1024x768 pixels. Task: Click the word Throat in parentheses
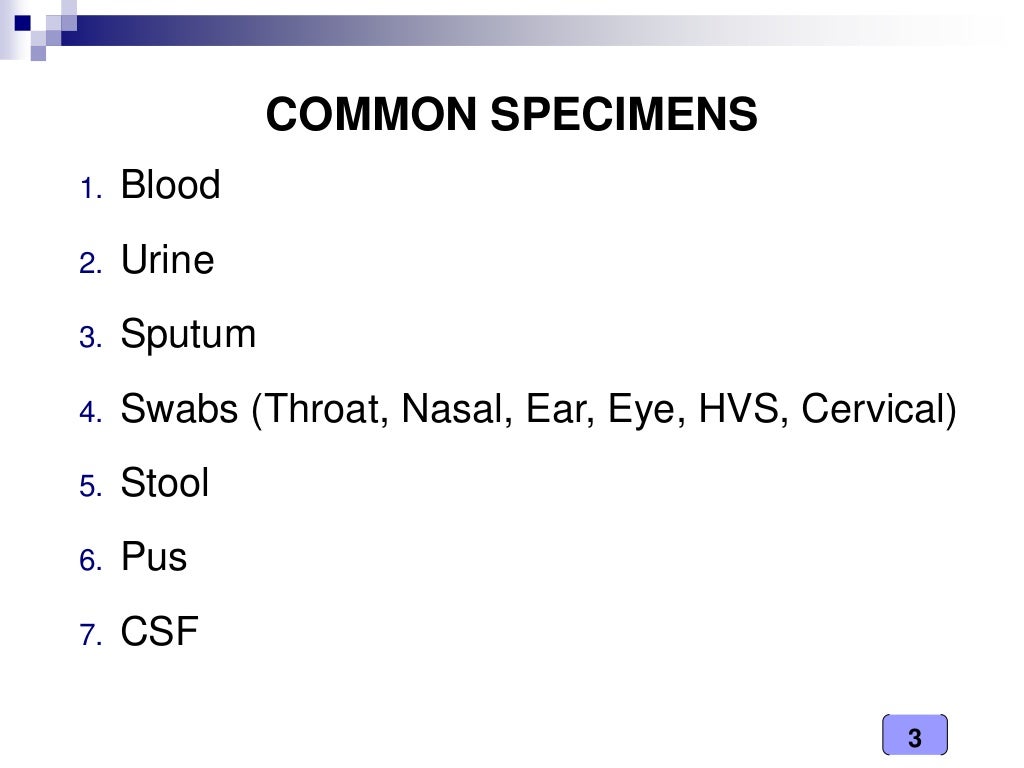(322, 409)
